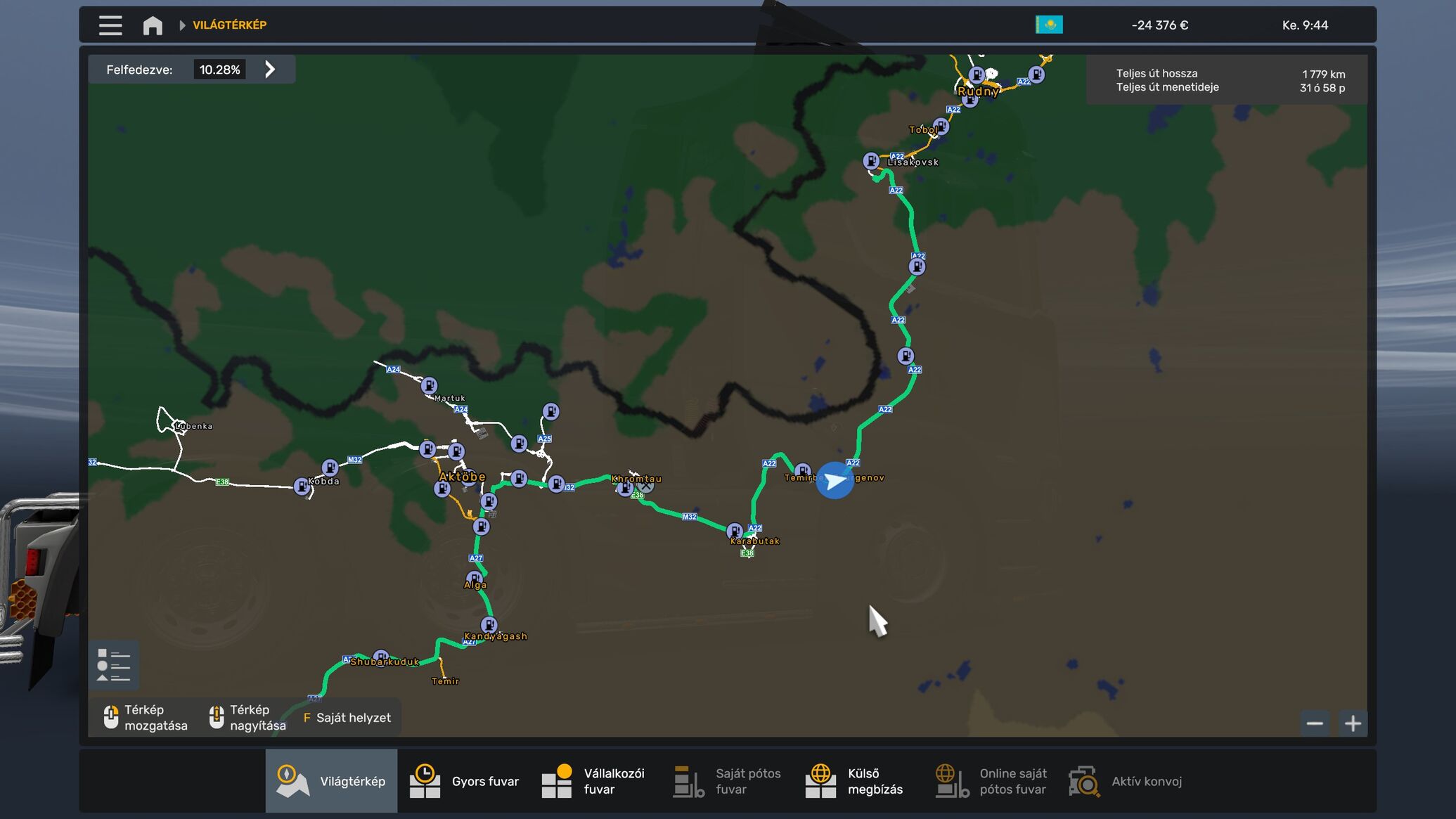Click the account balance -24 376 €
1456x819 pixels.
pyautogui.click(x=1160, y=25)
